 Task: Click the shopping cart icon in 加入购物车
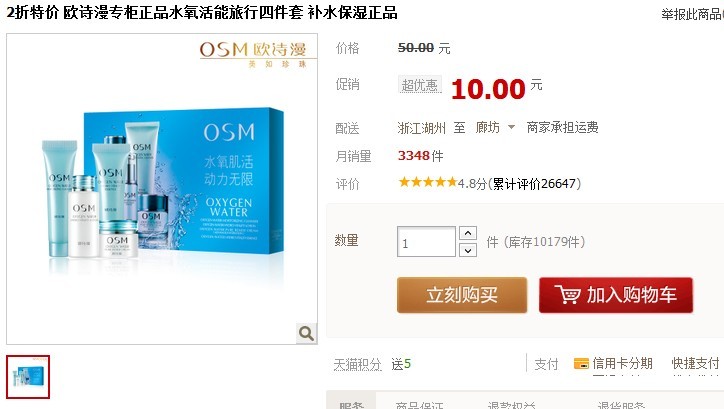[x=568, y=295]
